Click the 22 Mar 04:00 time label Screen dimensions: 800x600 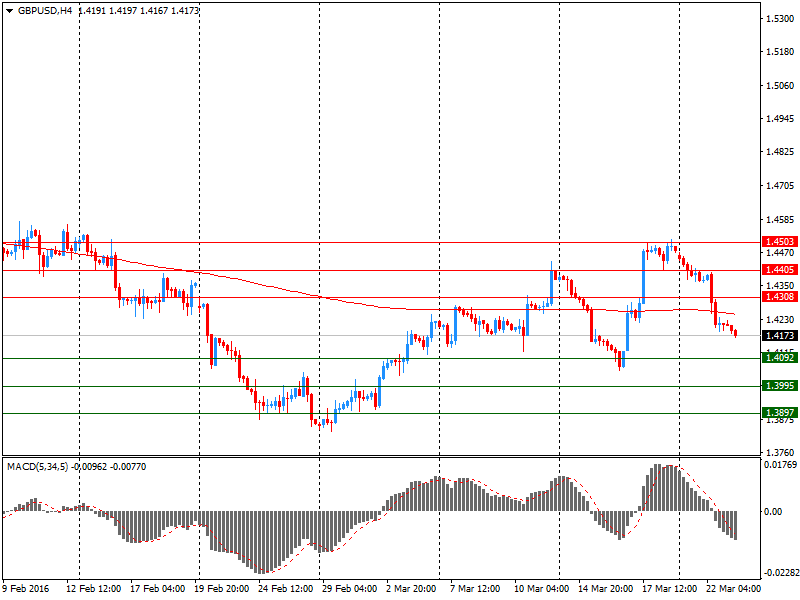(733, 588)
